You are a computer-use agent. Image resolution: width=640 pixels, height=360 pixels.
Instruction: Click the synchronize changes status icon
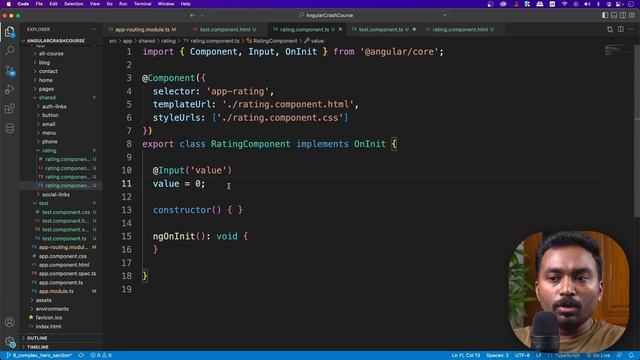pyautogui.click(x=81, y=356)
